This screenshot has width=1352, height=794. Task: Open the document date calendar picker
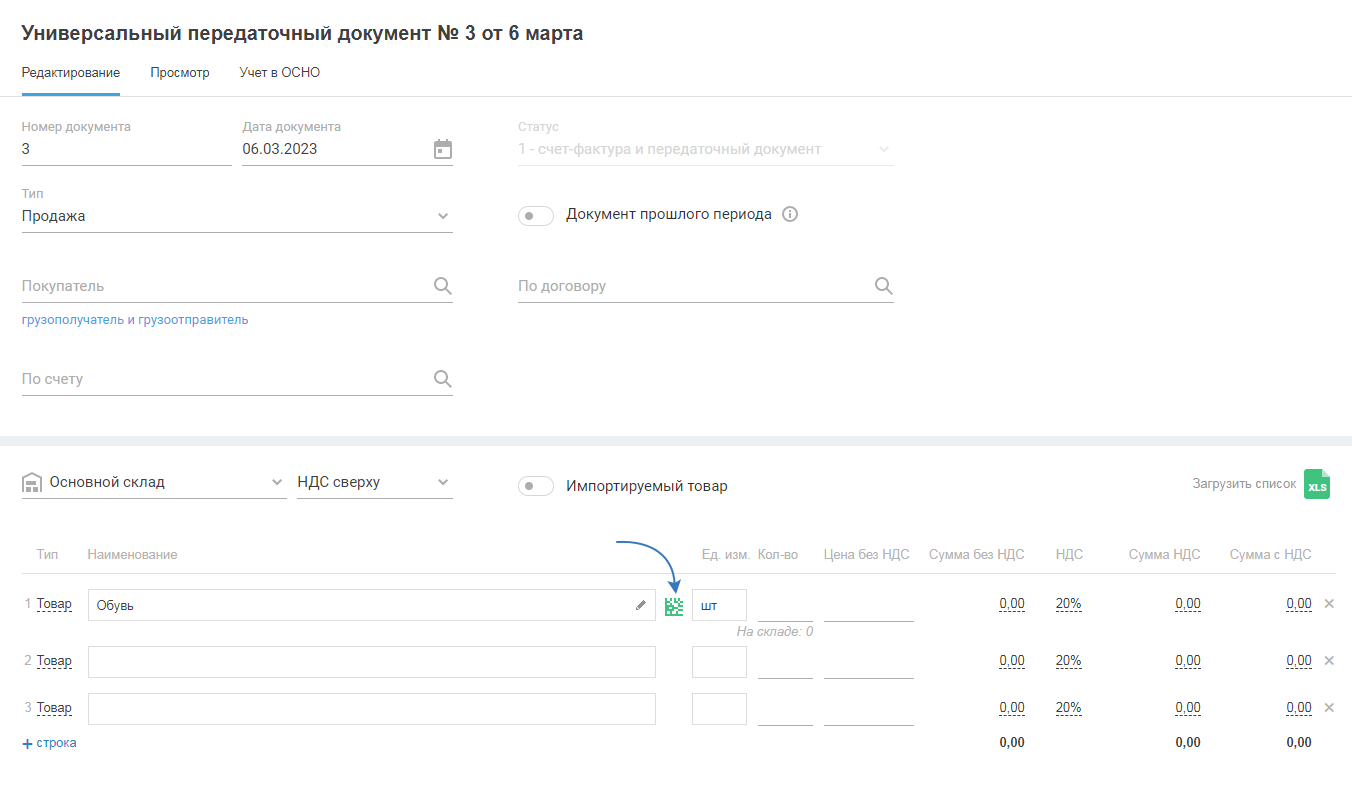[x=443, y=149]
